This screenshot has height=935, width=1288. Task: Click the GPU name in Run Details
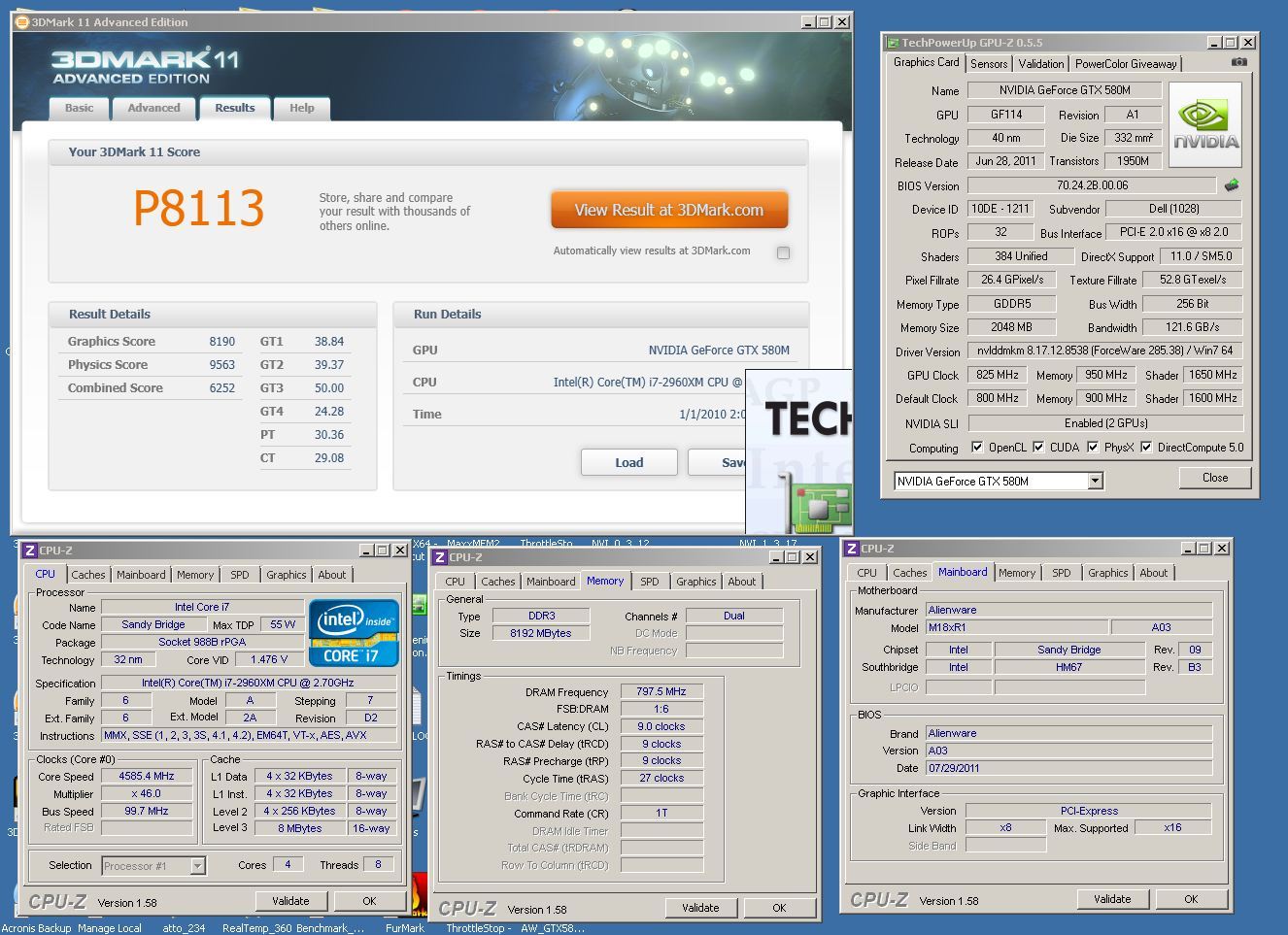[x=719, y=351]
